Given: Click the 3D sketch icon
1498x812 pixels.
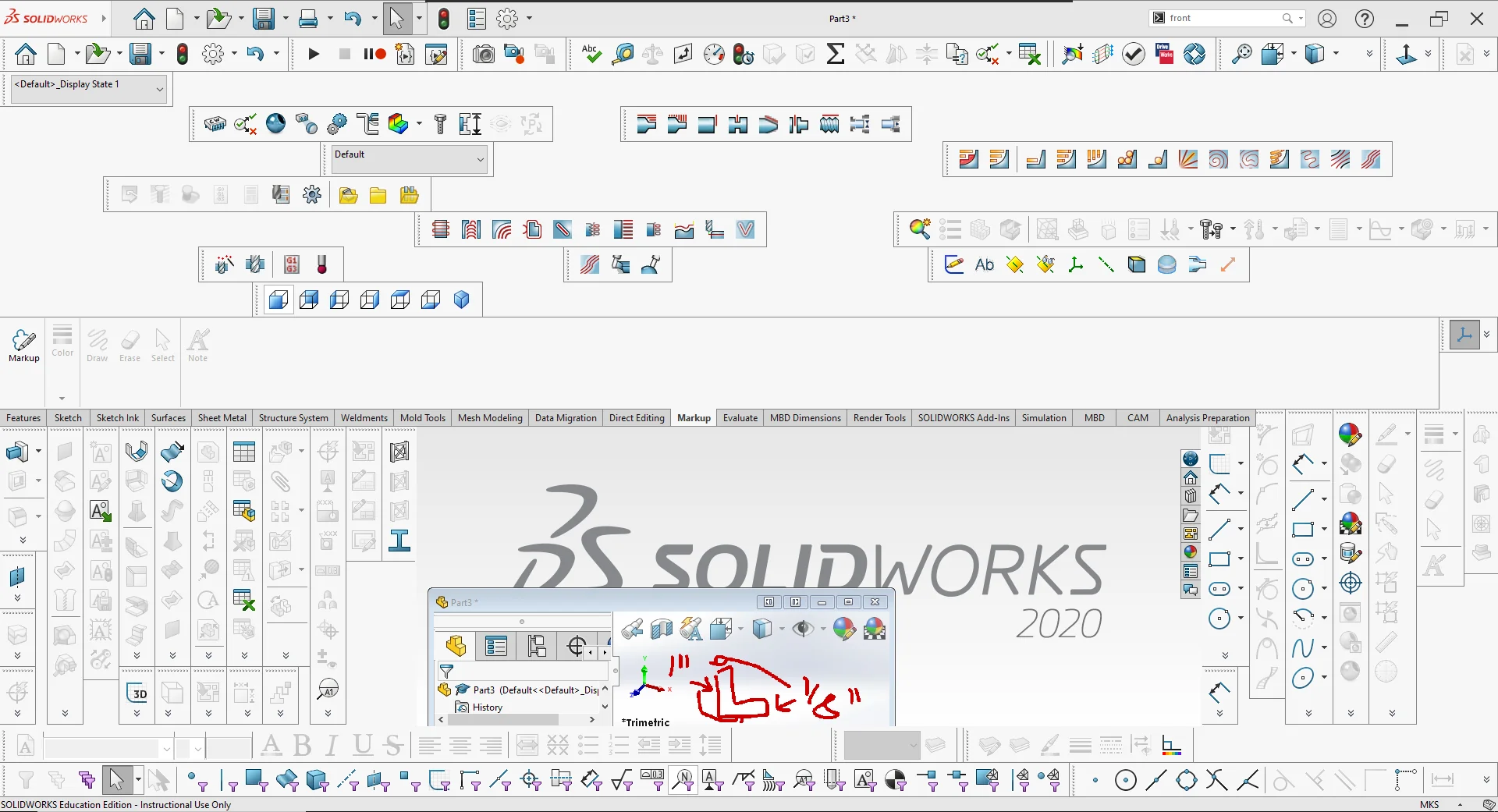Looking at the screenshot, I should tap(137, 693).
